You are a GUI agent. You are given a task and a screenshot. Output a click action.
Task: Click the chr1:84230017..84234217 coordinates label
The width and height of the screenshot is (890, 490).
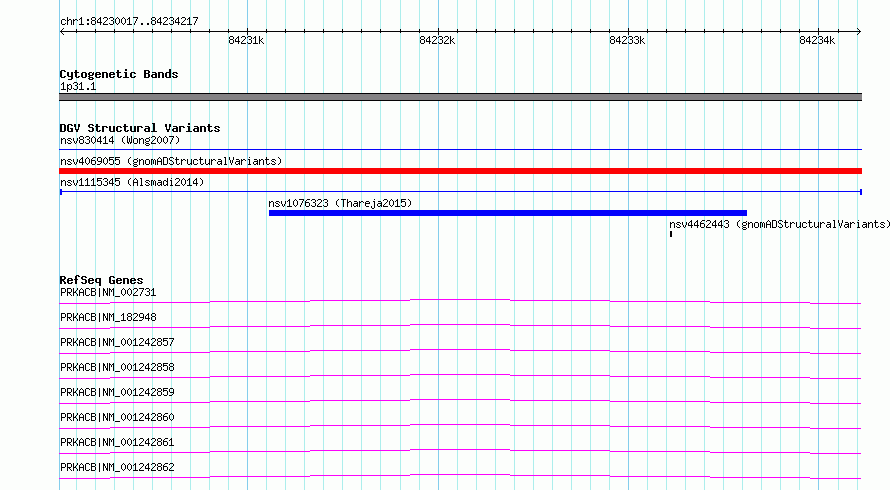[129, 22]
